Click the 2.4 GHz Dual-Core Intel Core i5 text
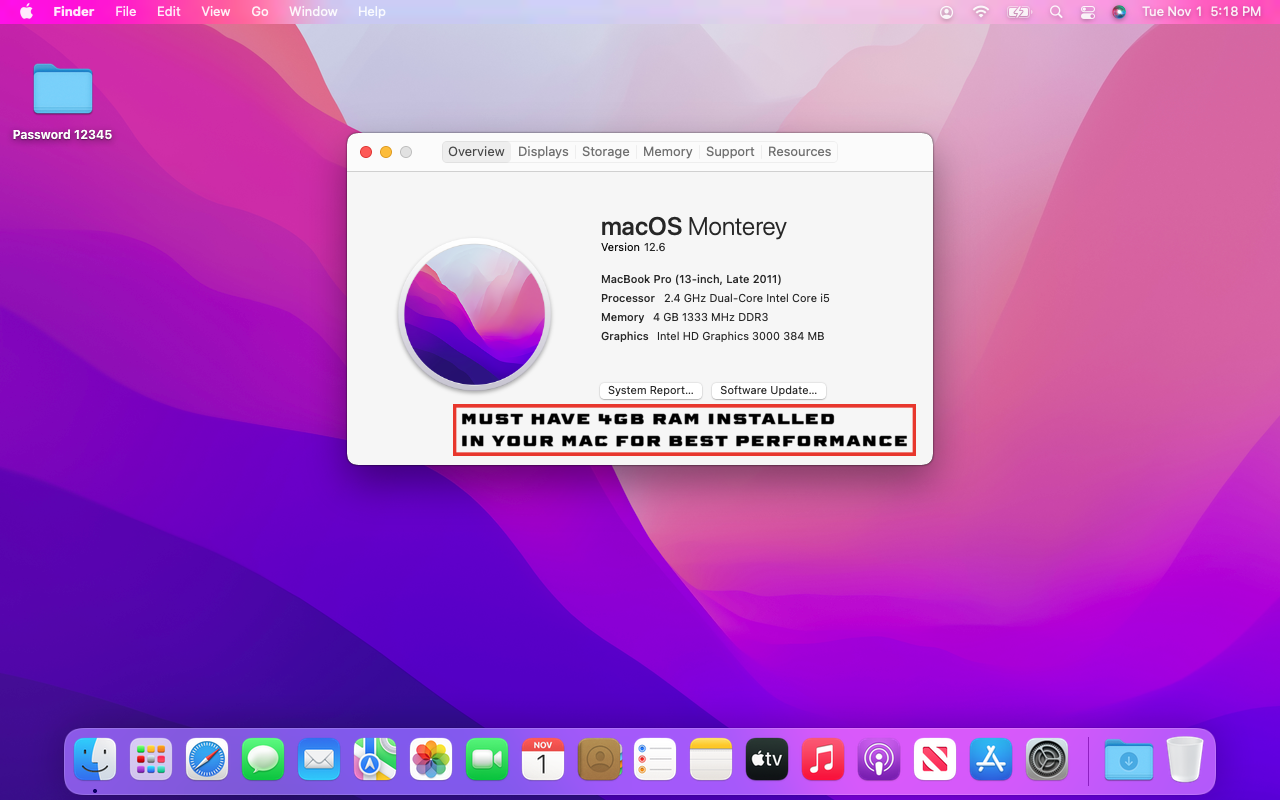 747,299
